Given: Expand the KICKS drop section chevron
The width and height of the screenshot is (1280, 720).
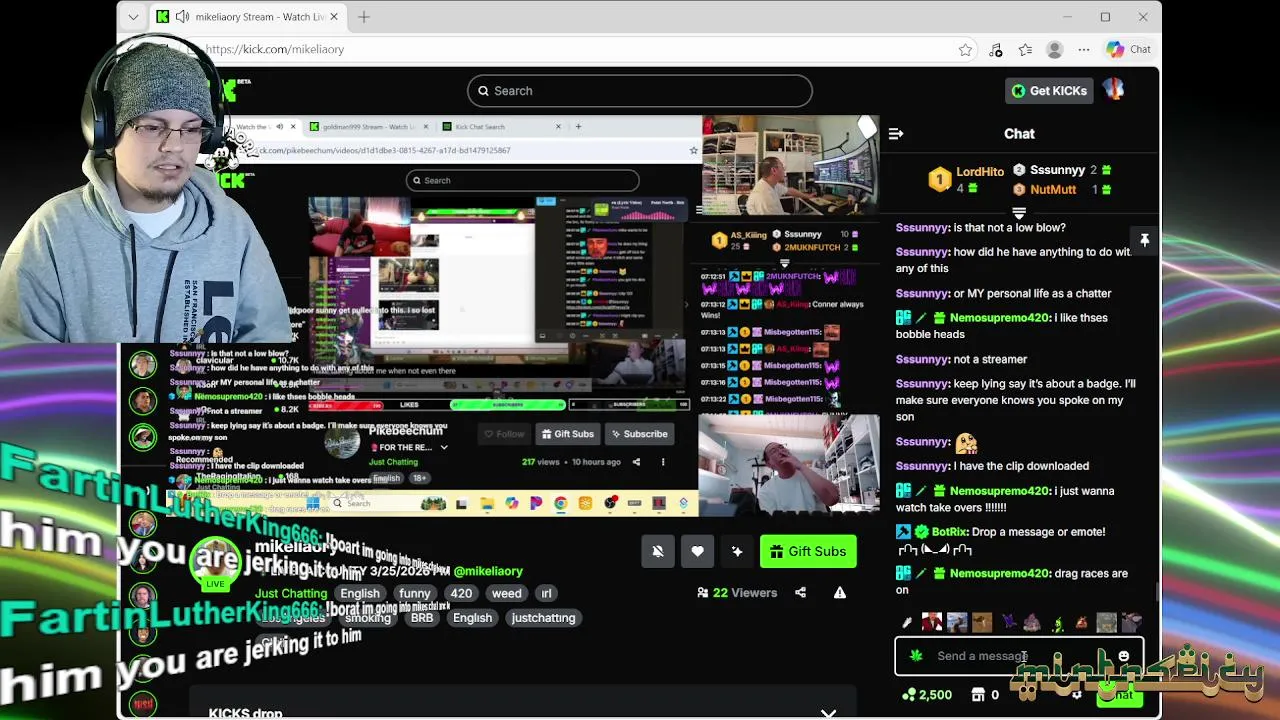Looking at the screenshot, I should pos(828,713).
